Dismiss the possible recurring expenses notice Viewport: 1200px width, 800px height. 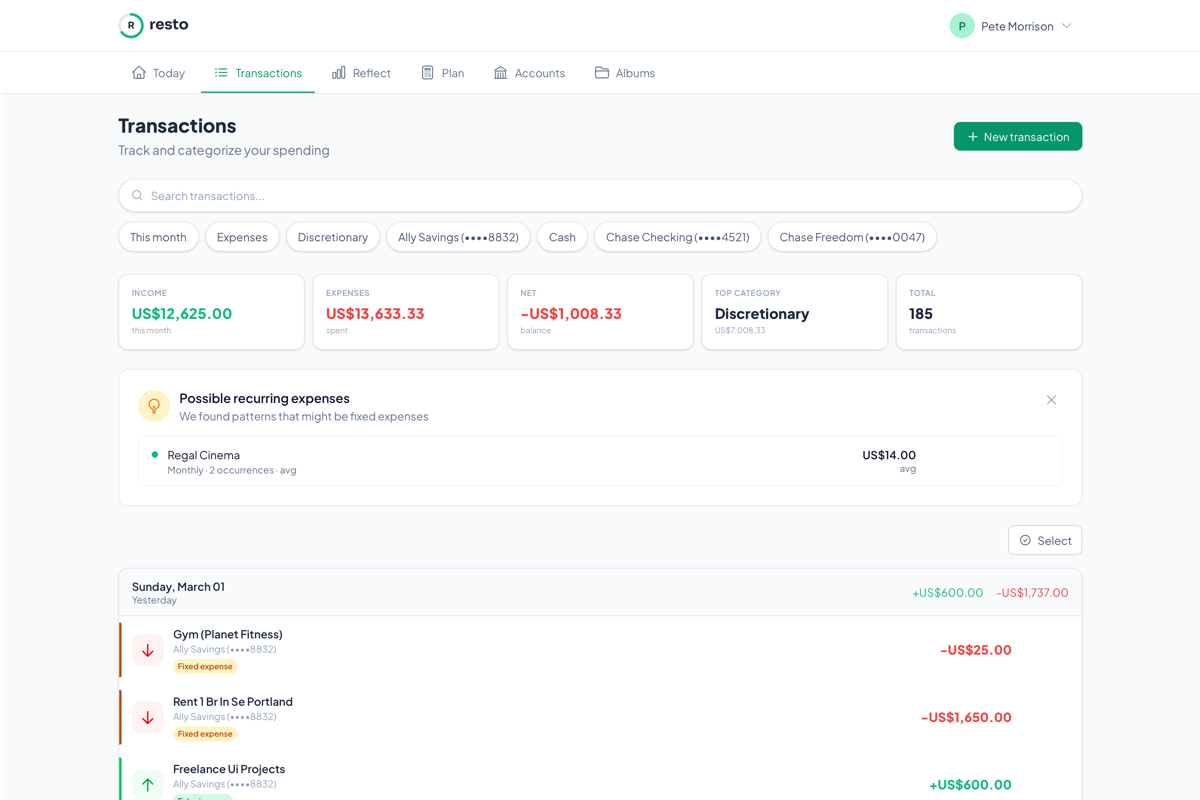tap(1051, 399)
